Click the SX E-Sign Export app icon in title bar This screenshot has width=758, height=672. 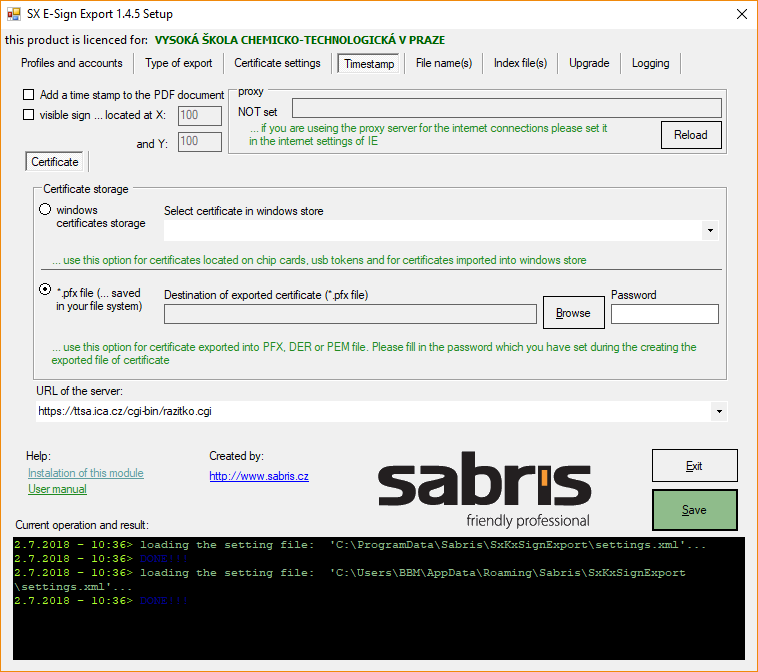pyautogui.click(x=14, y=14)
